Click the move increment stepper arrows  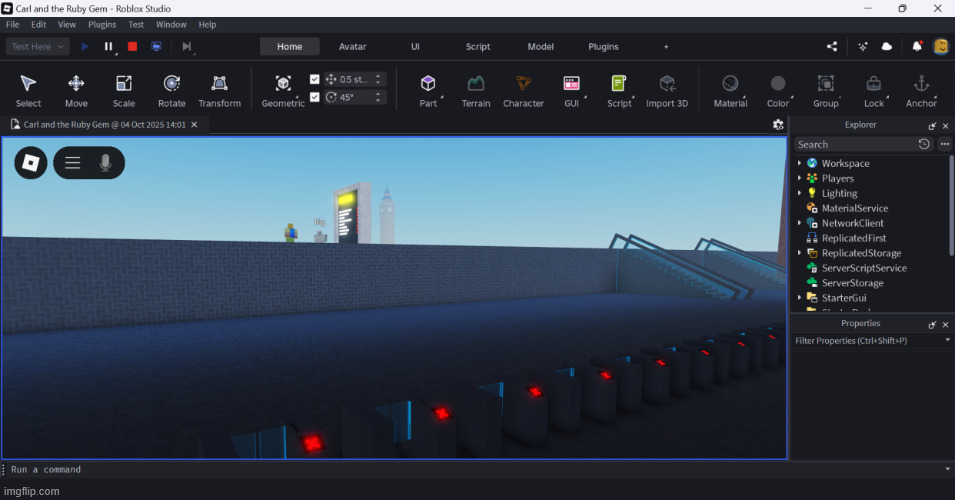(x=378, y=79)
